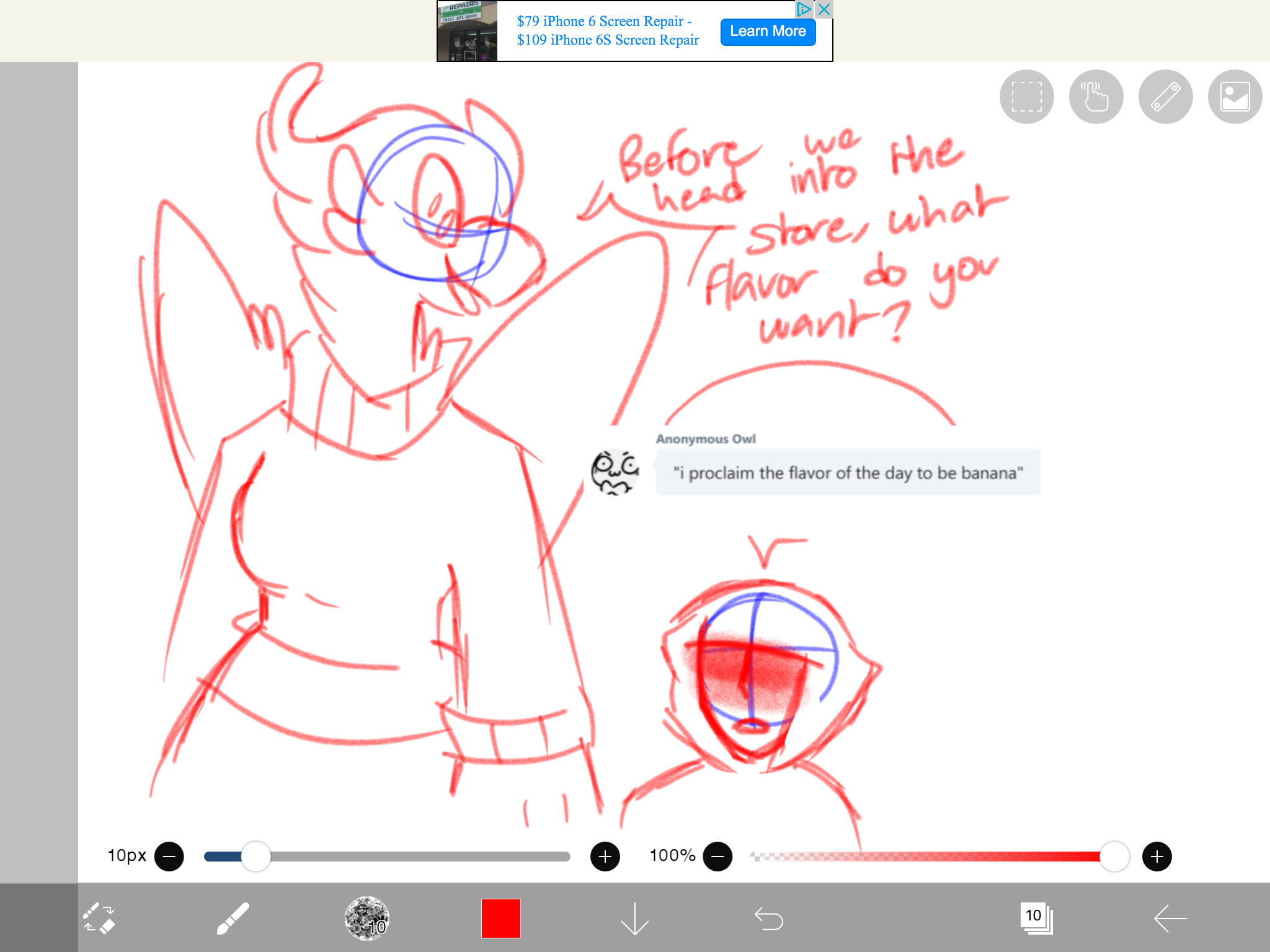Increase brush size with plus button
Viewport: 1270px width, 952px height.
click(x=605, y=857)
